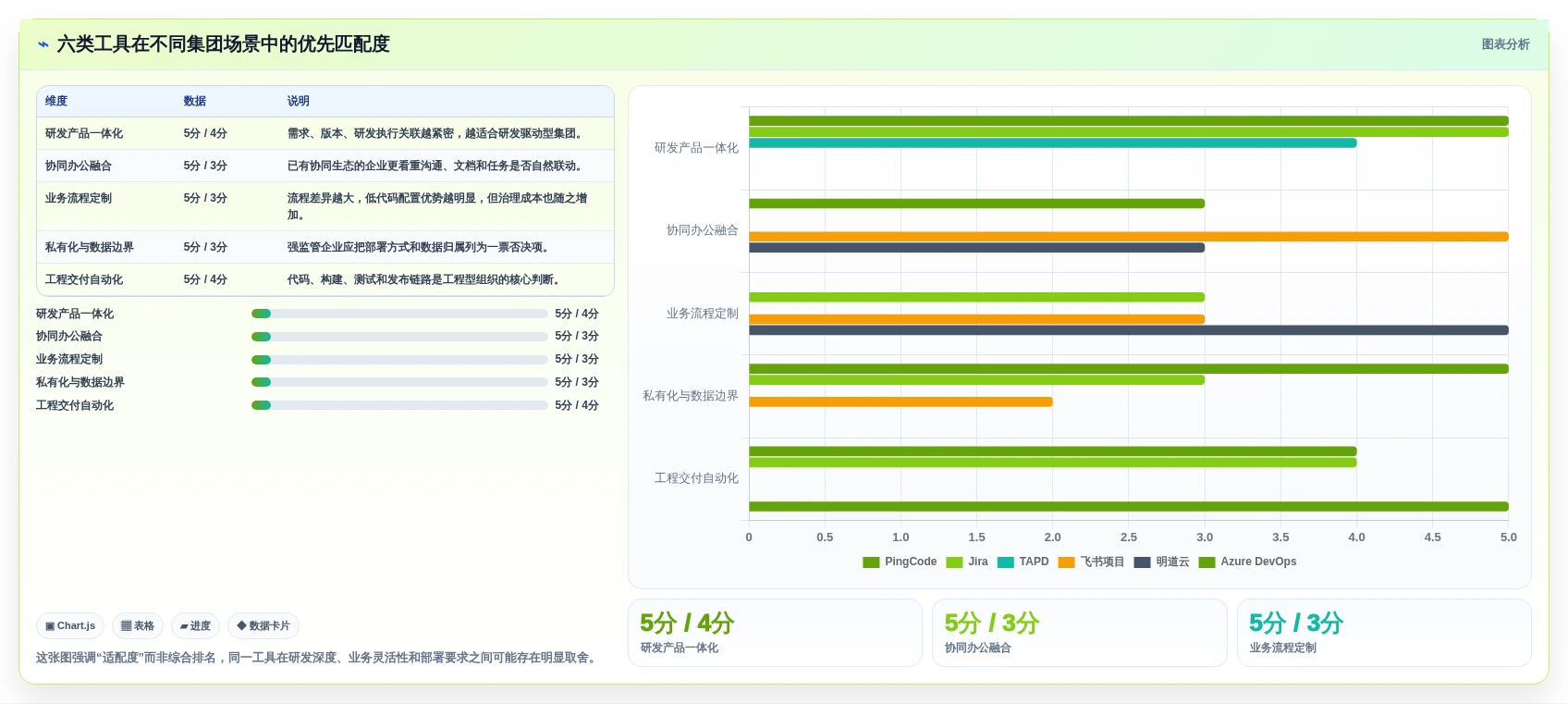Click chart axis label 业务流程定制
The width and height of the screenshot is (1568, 704).
[x=703, y=314]
